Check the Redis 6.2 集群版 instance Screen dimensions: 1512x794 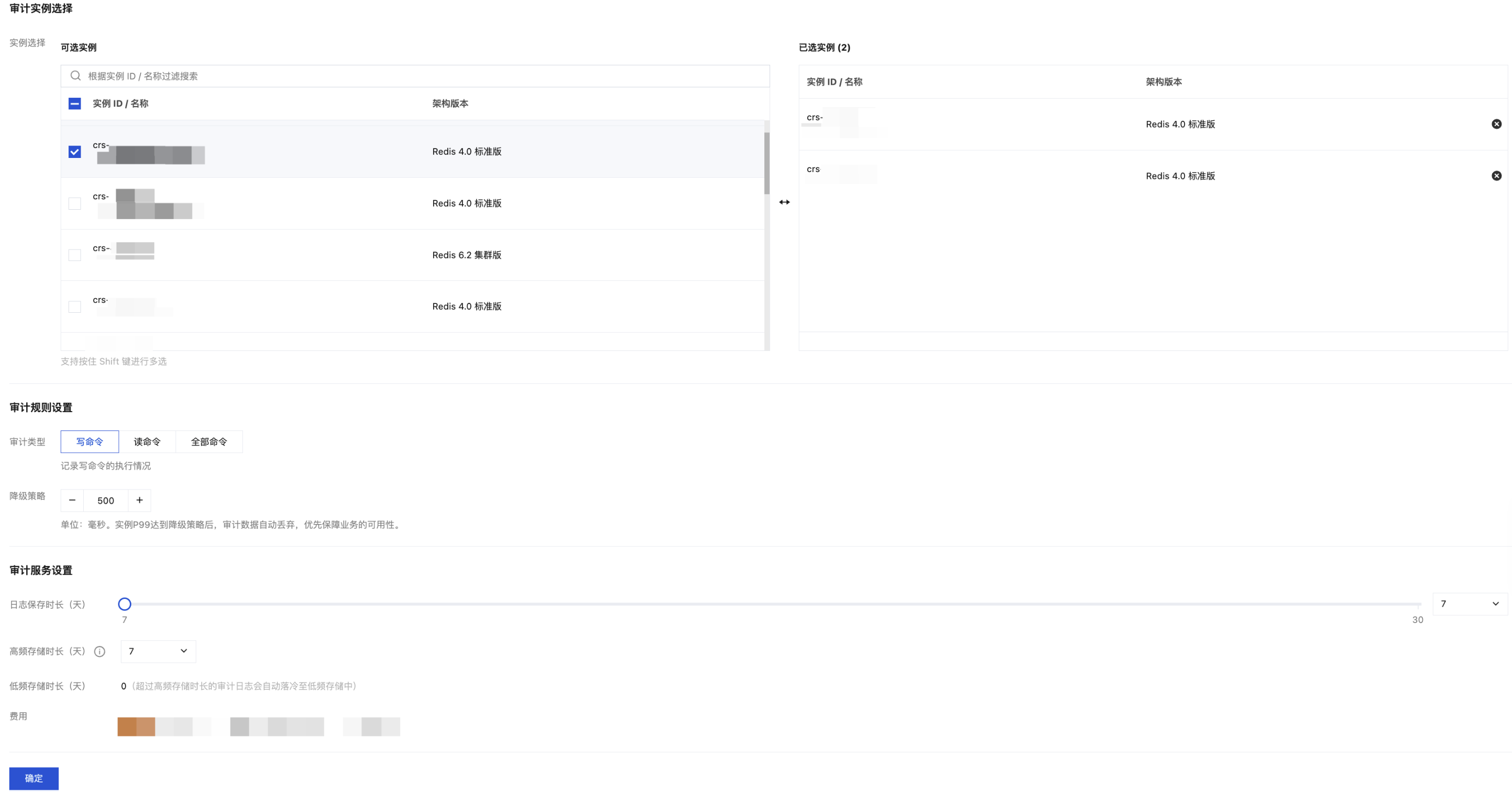click(x=74, y=255)
